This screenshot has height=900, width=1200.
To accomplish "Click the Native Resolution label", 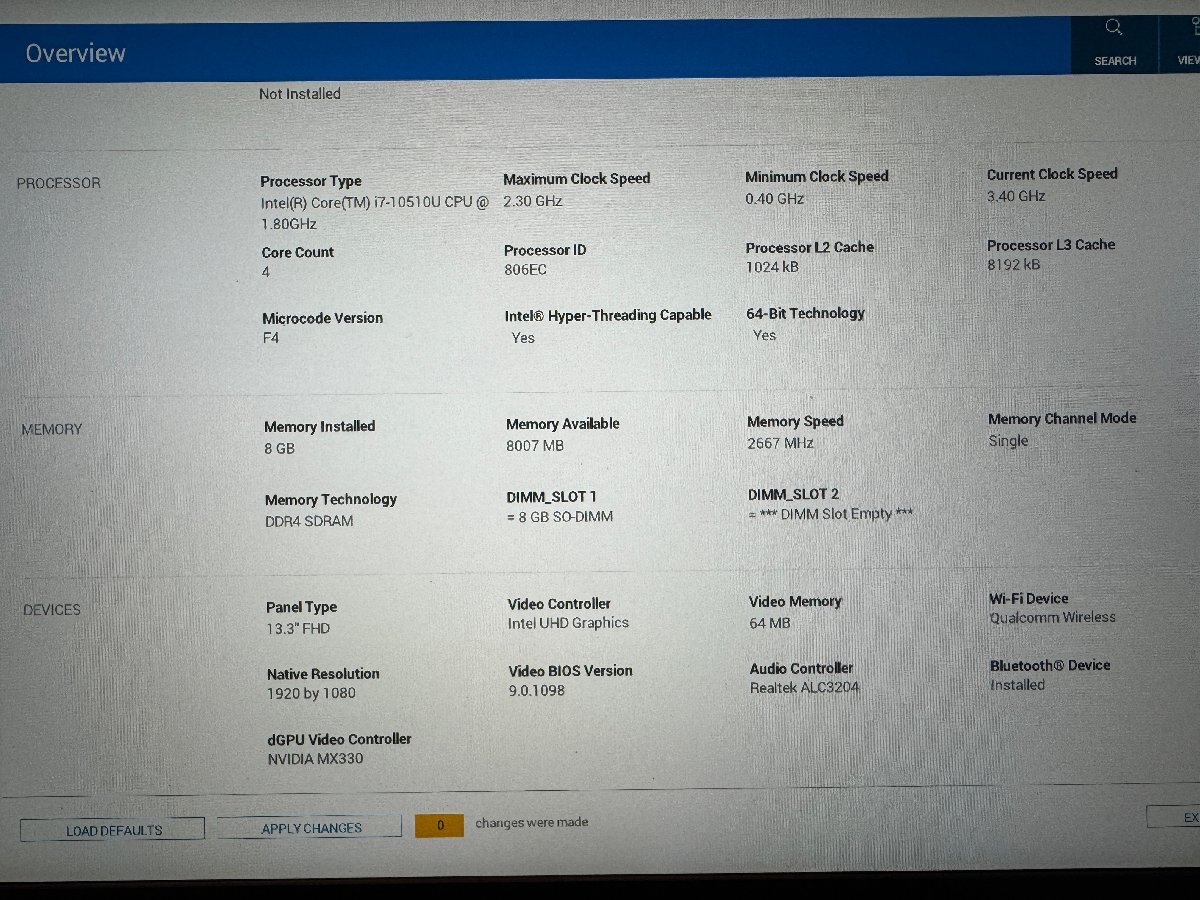I will coord(323,674).
